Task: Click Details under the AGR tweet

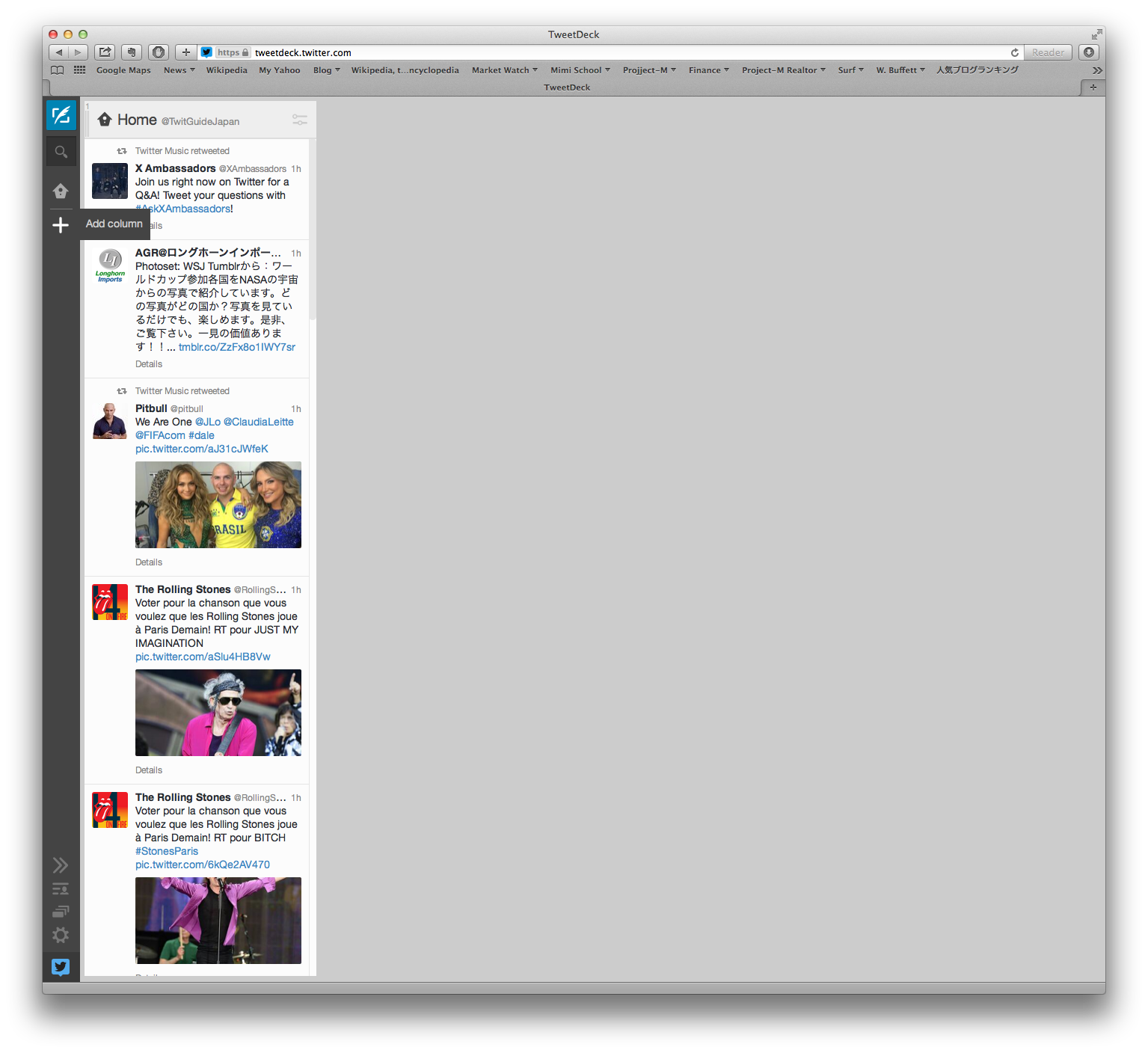Action: pyautogui.click(x=149, y=364)
